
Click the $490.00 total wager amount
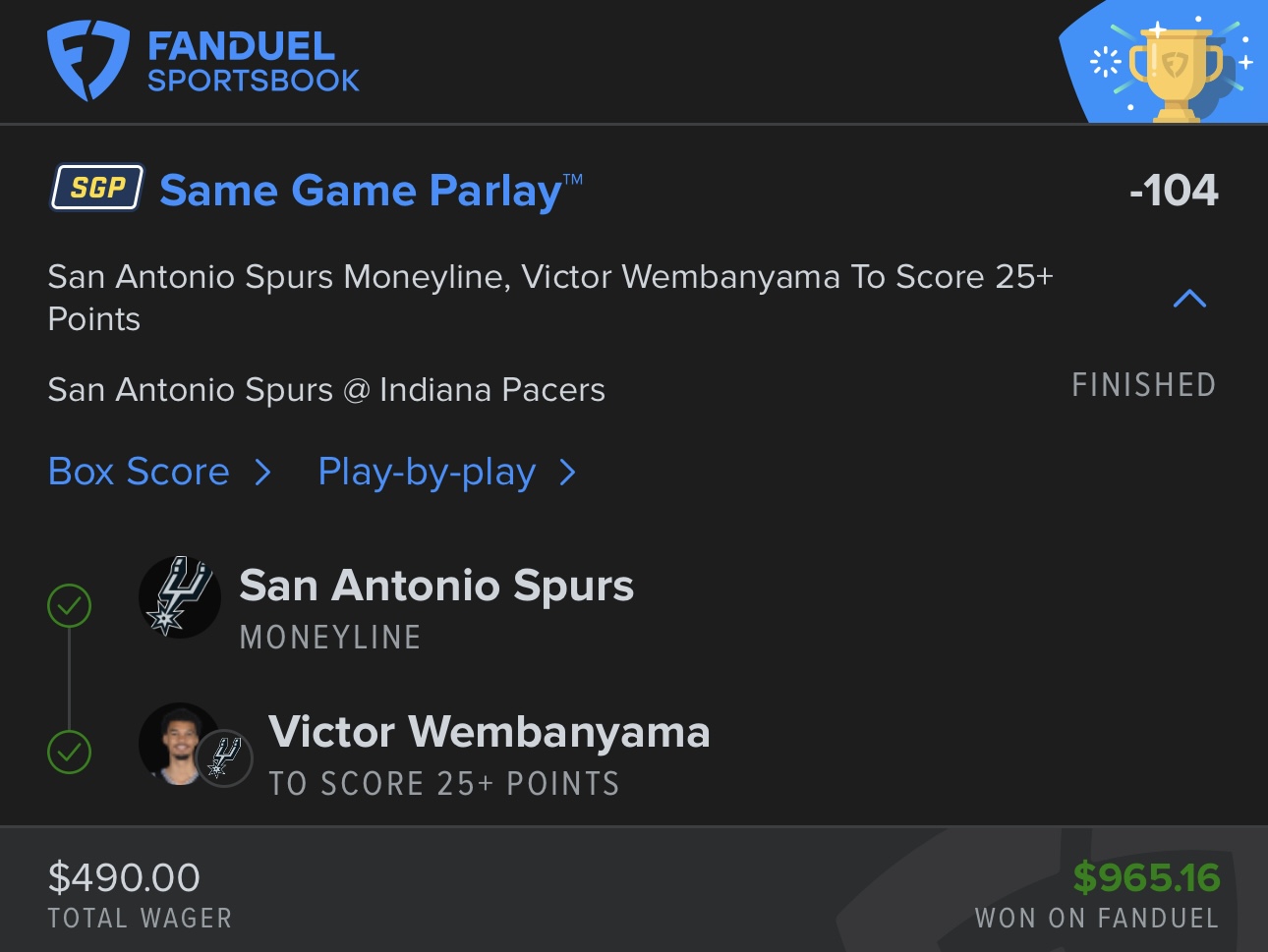coord(124,877)
